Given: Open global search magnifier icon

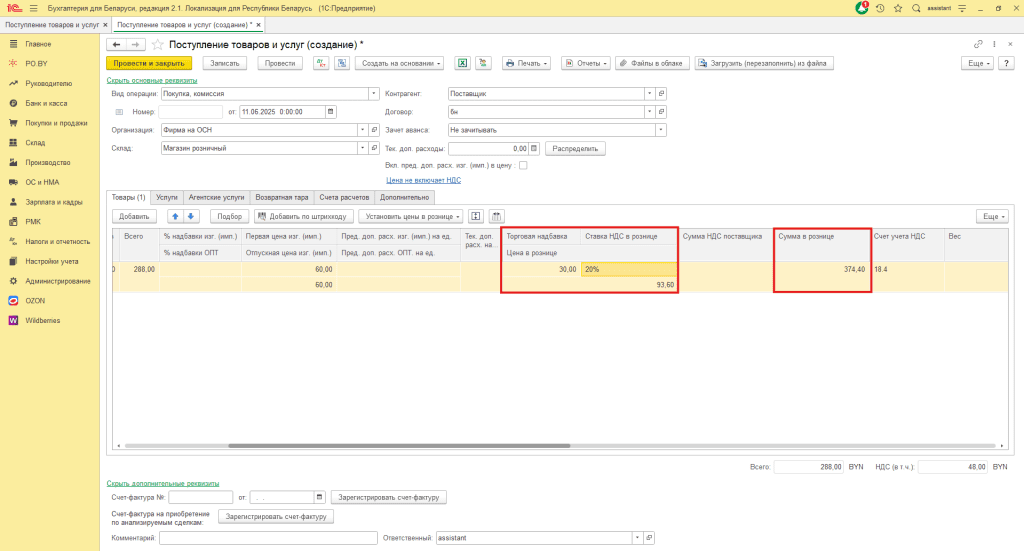Looking at the screenshot, I should pyautogui.click(x=916, y=8).
